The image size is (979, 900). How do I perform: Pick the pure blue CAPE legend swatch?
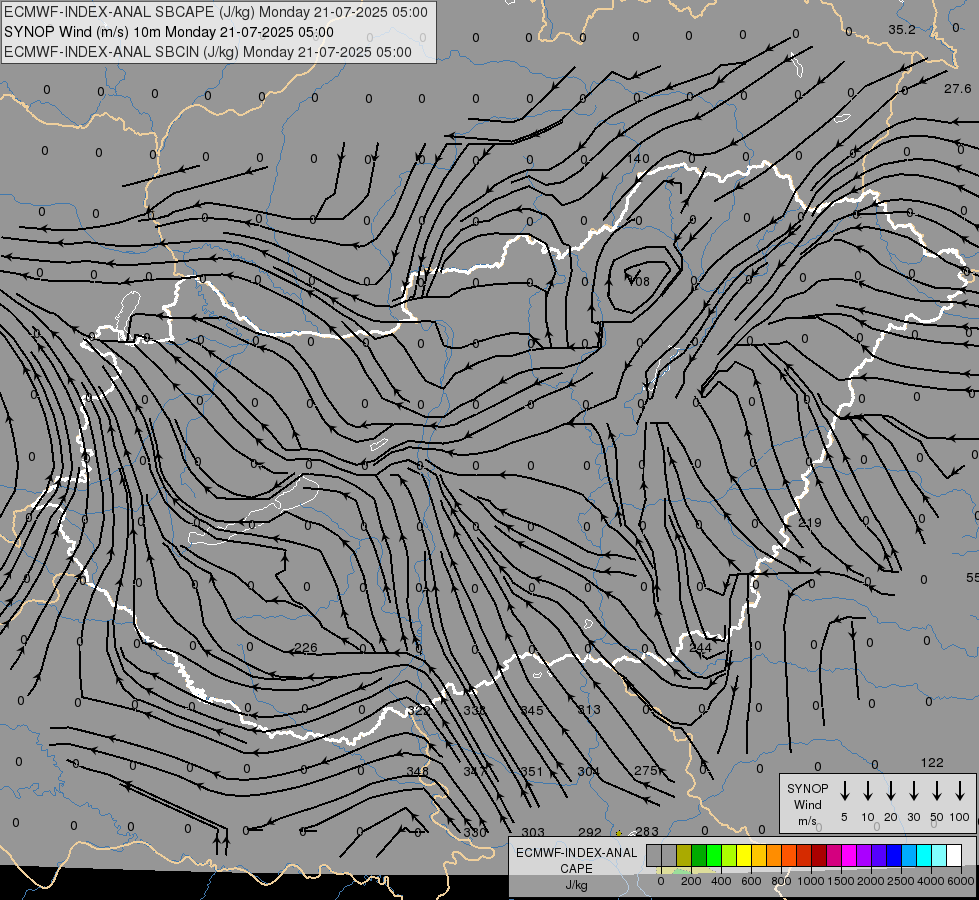tap(893, 855)
